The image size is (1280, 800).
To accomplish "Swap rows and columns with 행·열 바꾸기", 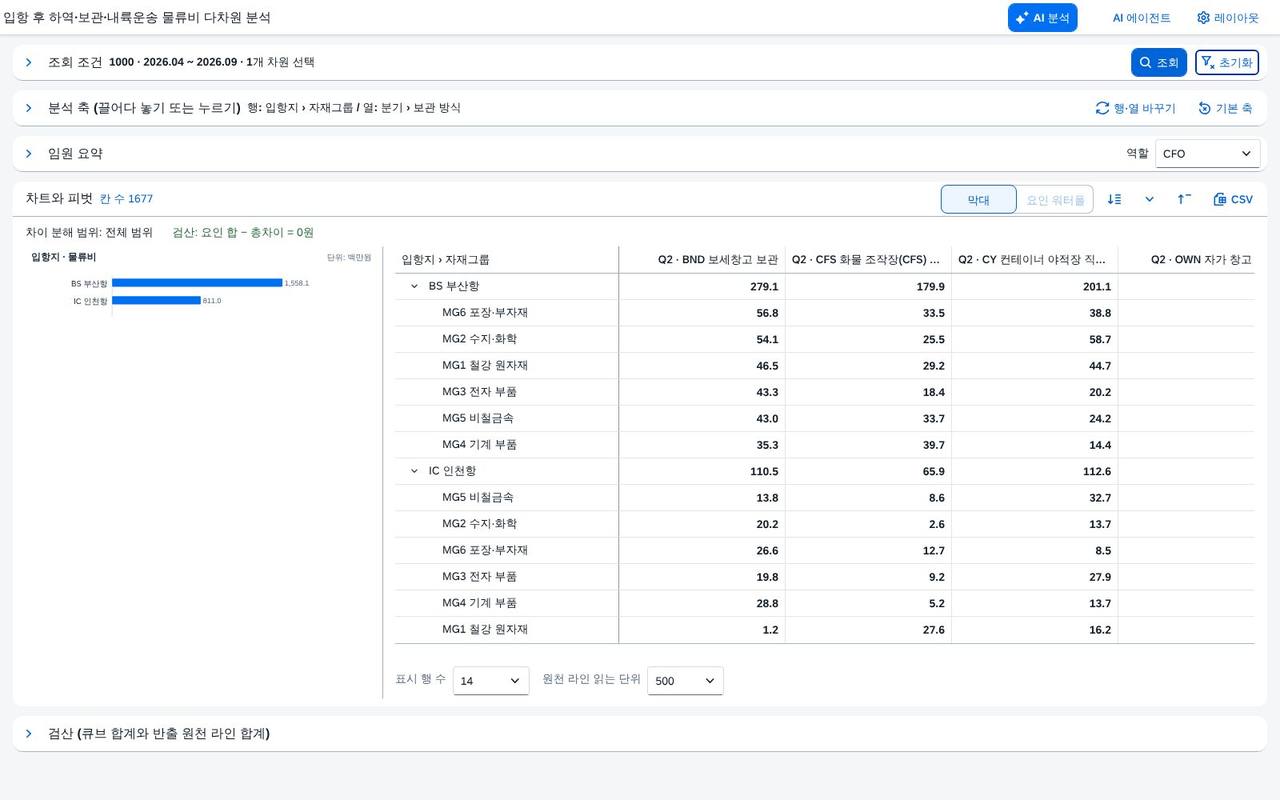I will [1135, 108].
